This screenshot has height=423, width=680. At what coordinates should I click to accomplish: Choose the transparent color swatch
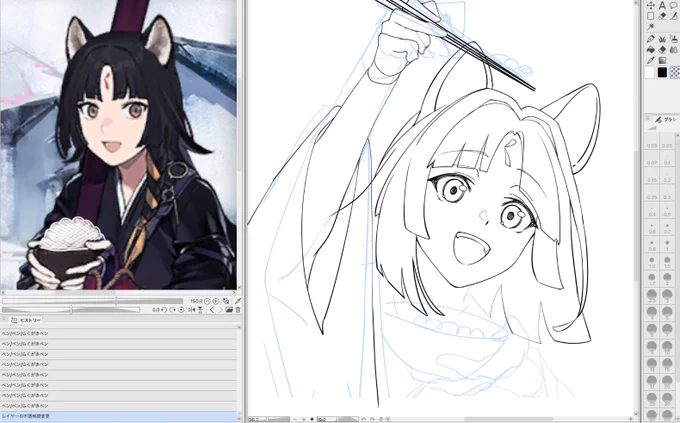675,72
